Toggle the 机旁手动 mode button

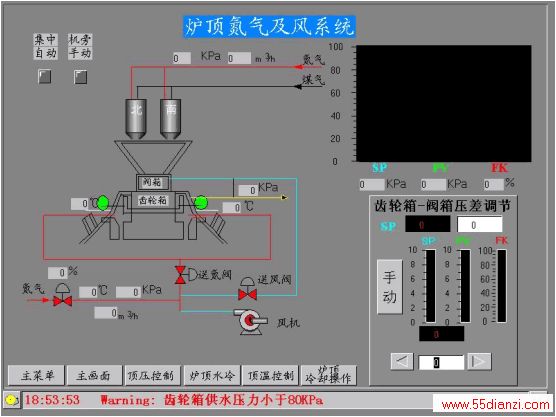pos(80,77)
